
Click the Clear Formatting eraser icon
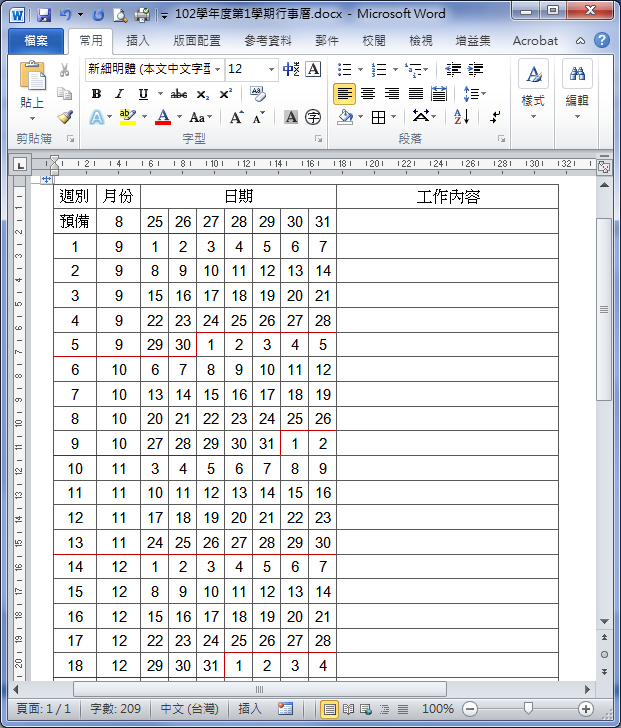click(x=258, y=94)
